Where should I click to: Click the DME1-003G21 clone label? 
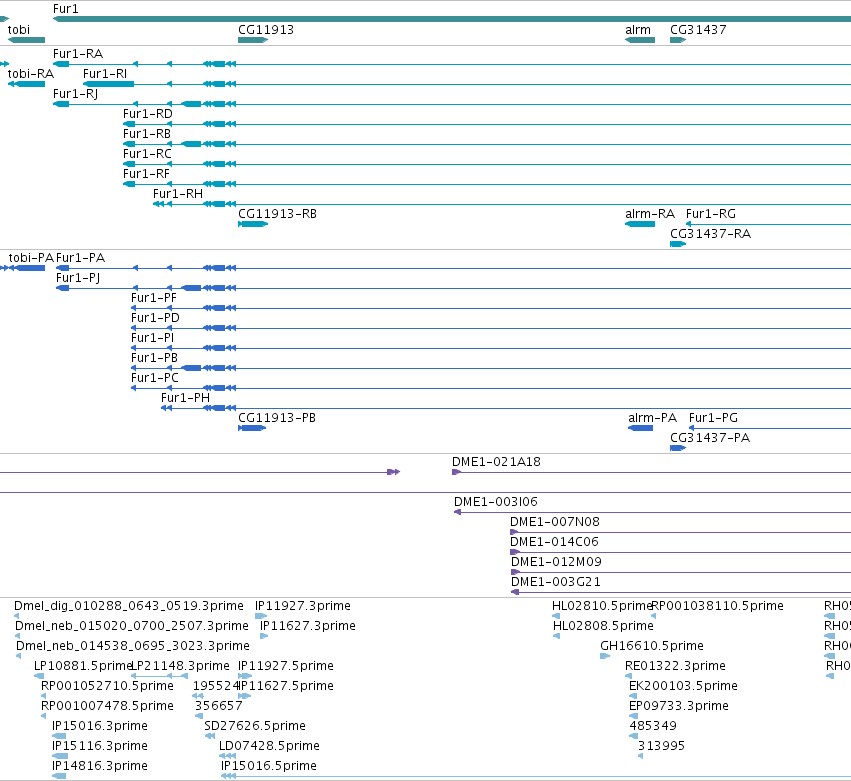coord(556,582)
